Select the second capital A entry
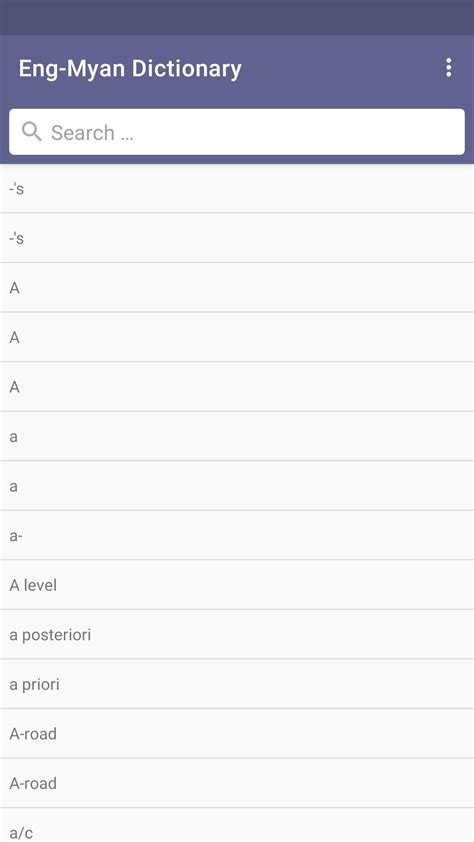Viewport: 474px width, 842px height. pyautogui.click(x=237, y=337)
